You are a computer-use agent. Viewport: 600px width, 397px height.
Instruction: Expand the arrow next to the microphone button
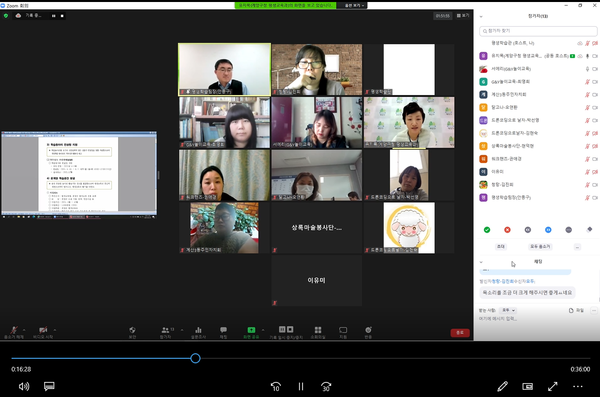coord(24,330)
